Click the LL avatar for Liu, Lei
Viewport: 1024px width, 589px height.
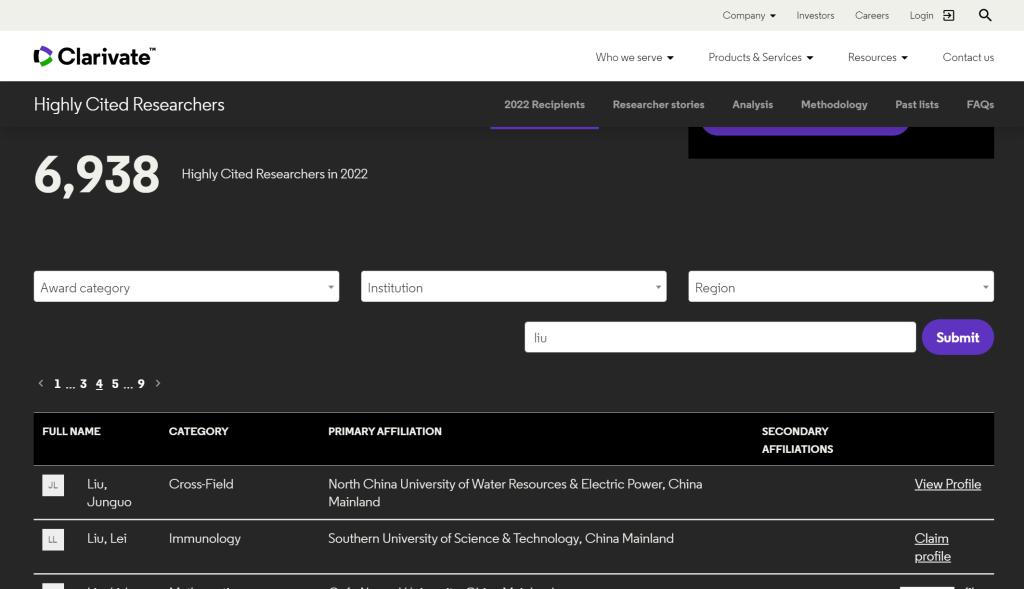(x=53, y=539)
